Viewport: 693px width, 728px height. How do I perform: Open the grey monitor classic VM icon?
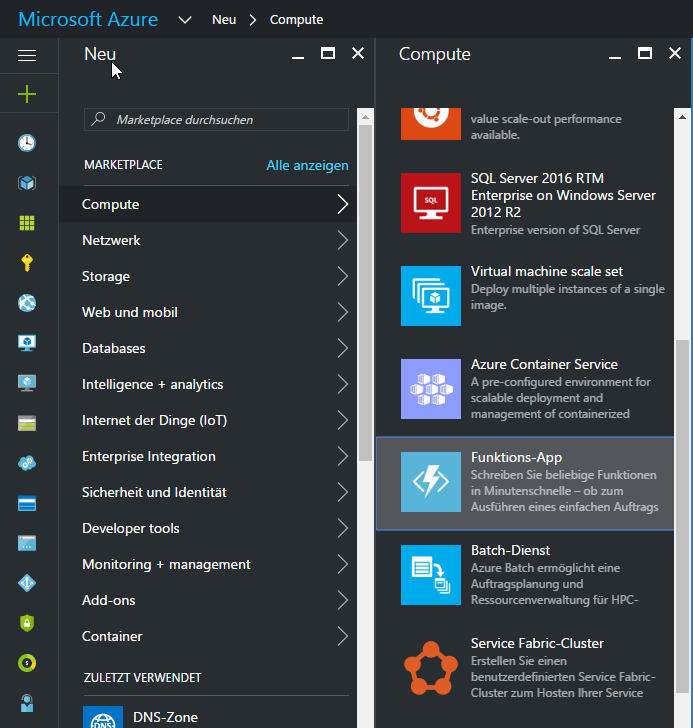pos(27,383)
